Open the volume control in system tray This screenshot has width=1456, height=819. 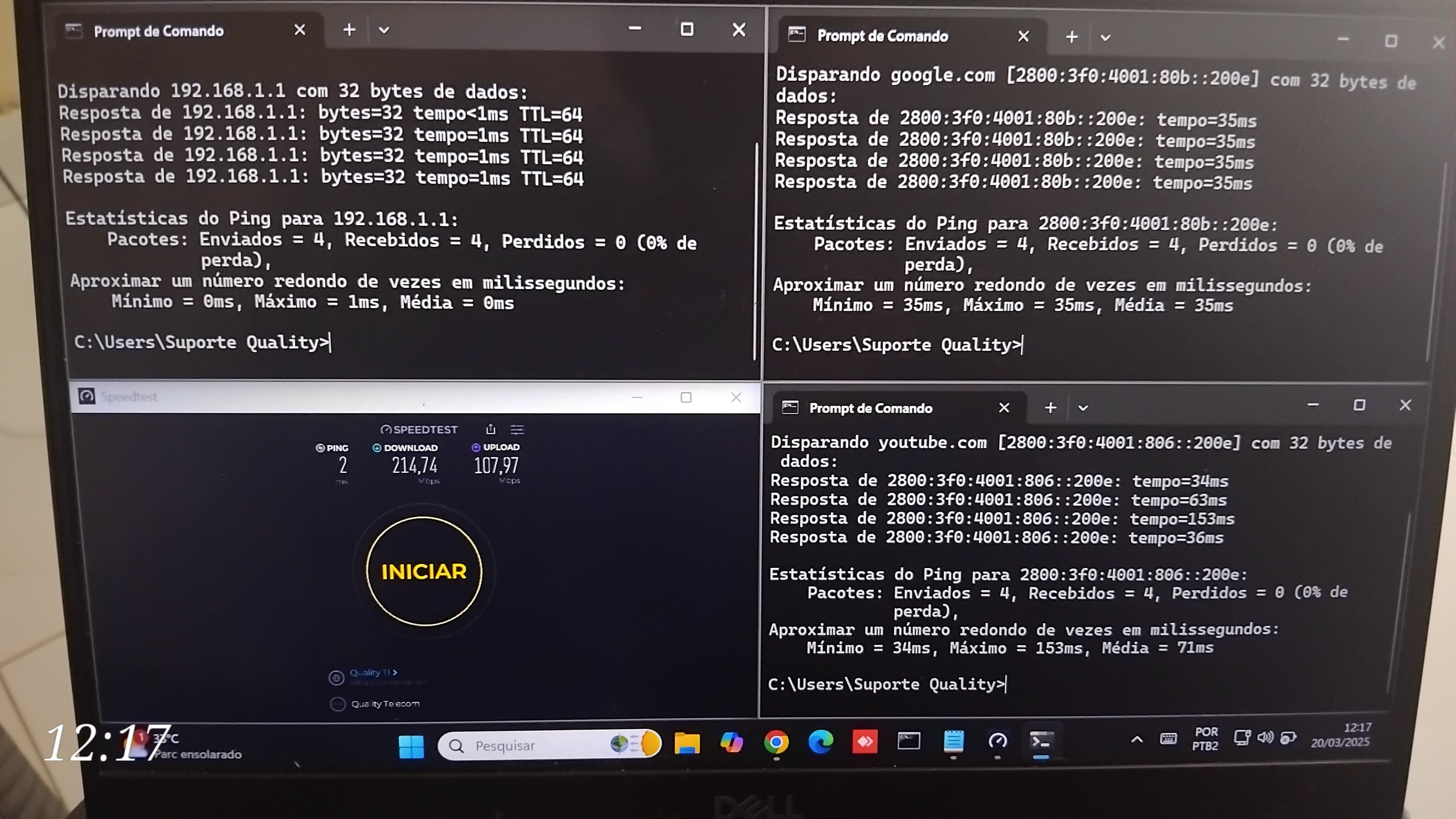(x=1265, y=737)
